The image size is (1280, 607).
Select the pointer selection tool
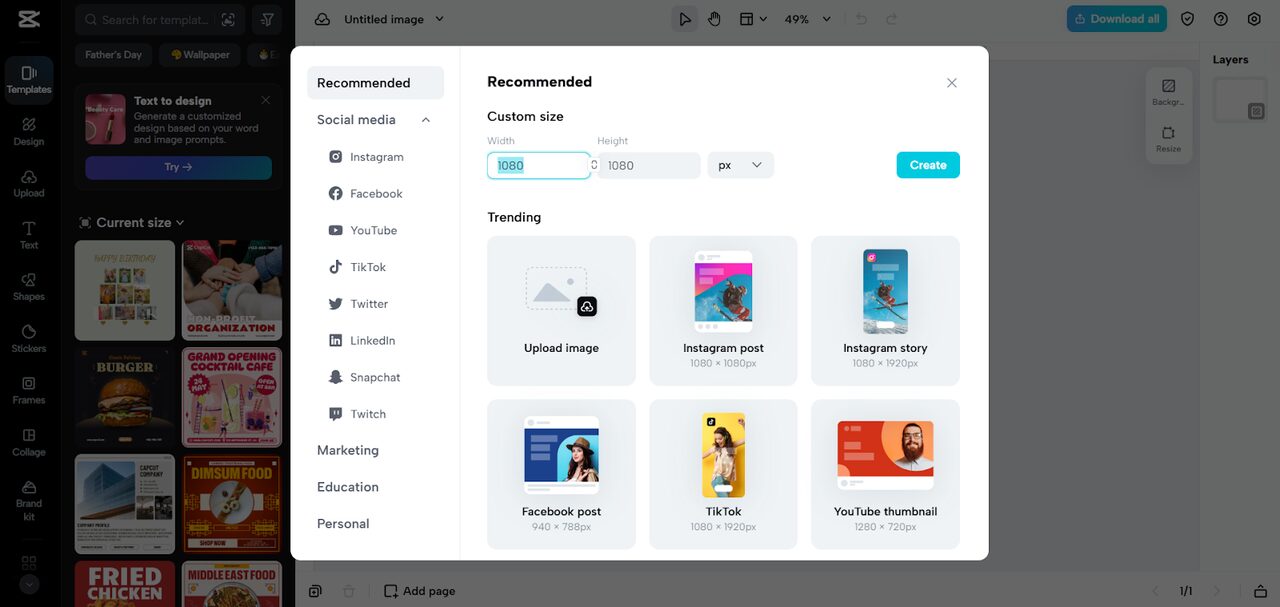pyautogui.click(x=684, y=19)
